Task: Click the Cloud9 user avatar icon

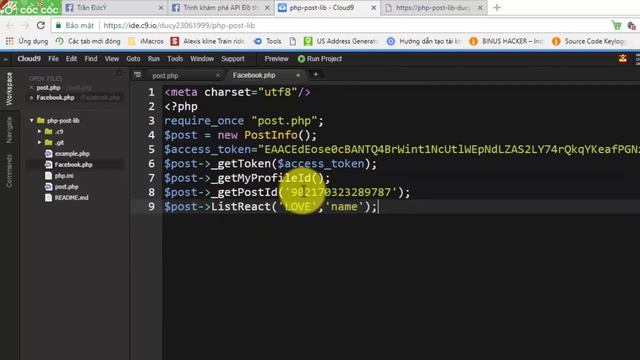Action: (x=623, y=59)
